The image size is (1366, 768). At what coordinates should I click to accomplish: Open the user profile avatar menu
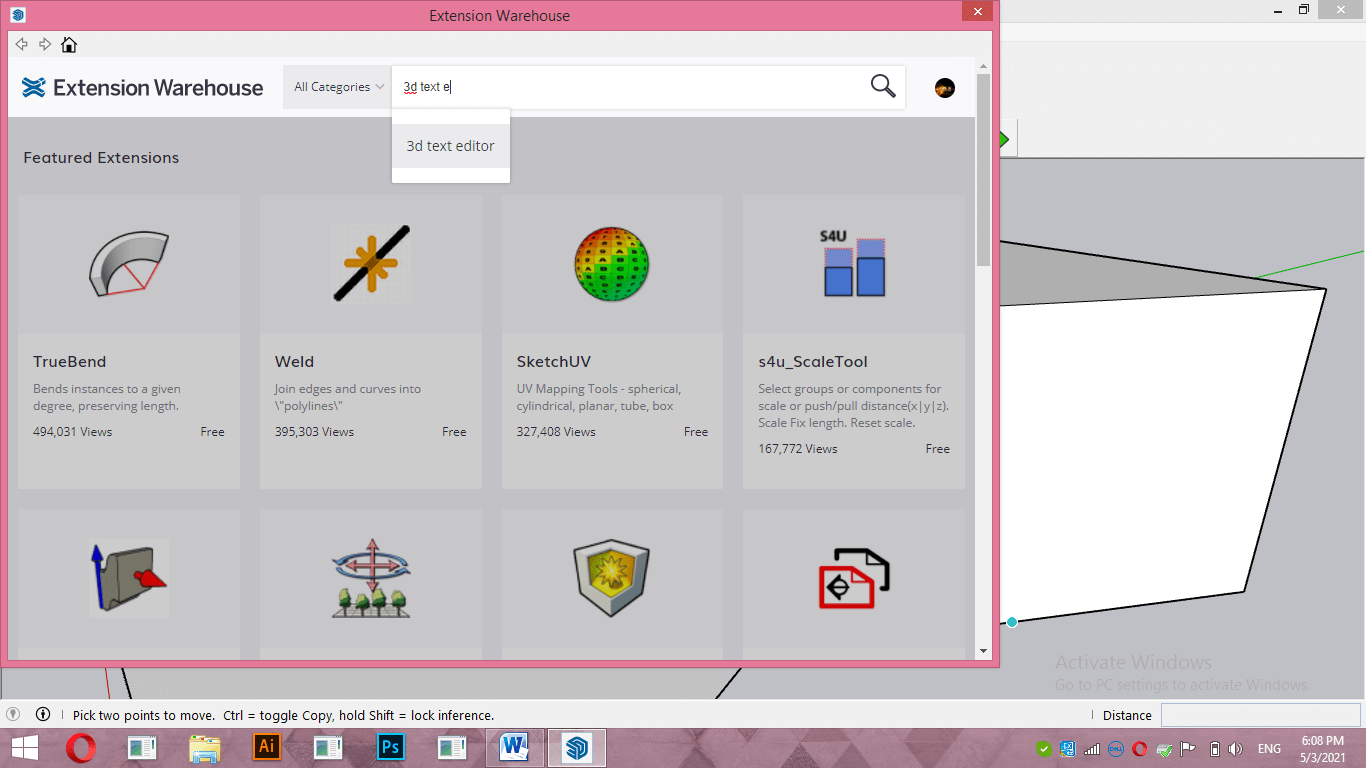pos(944,88)
